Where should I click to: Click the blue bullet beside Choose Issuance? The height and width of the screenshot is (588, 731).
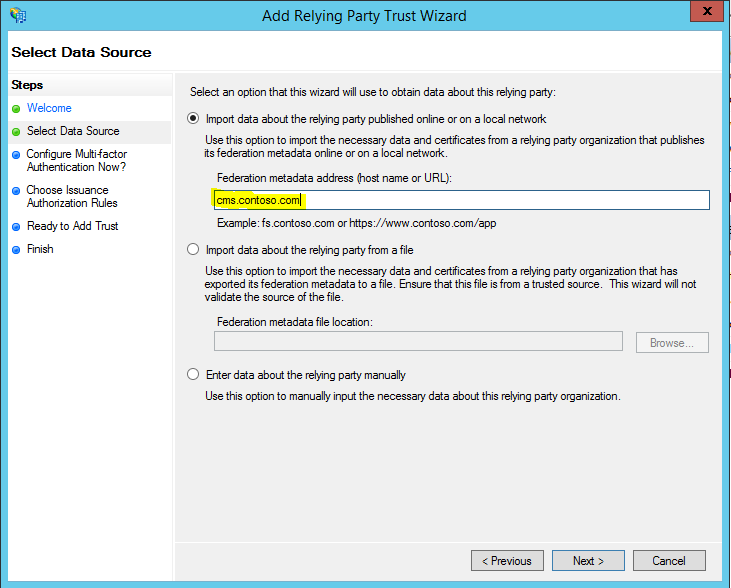(x=16, y=191)
